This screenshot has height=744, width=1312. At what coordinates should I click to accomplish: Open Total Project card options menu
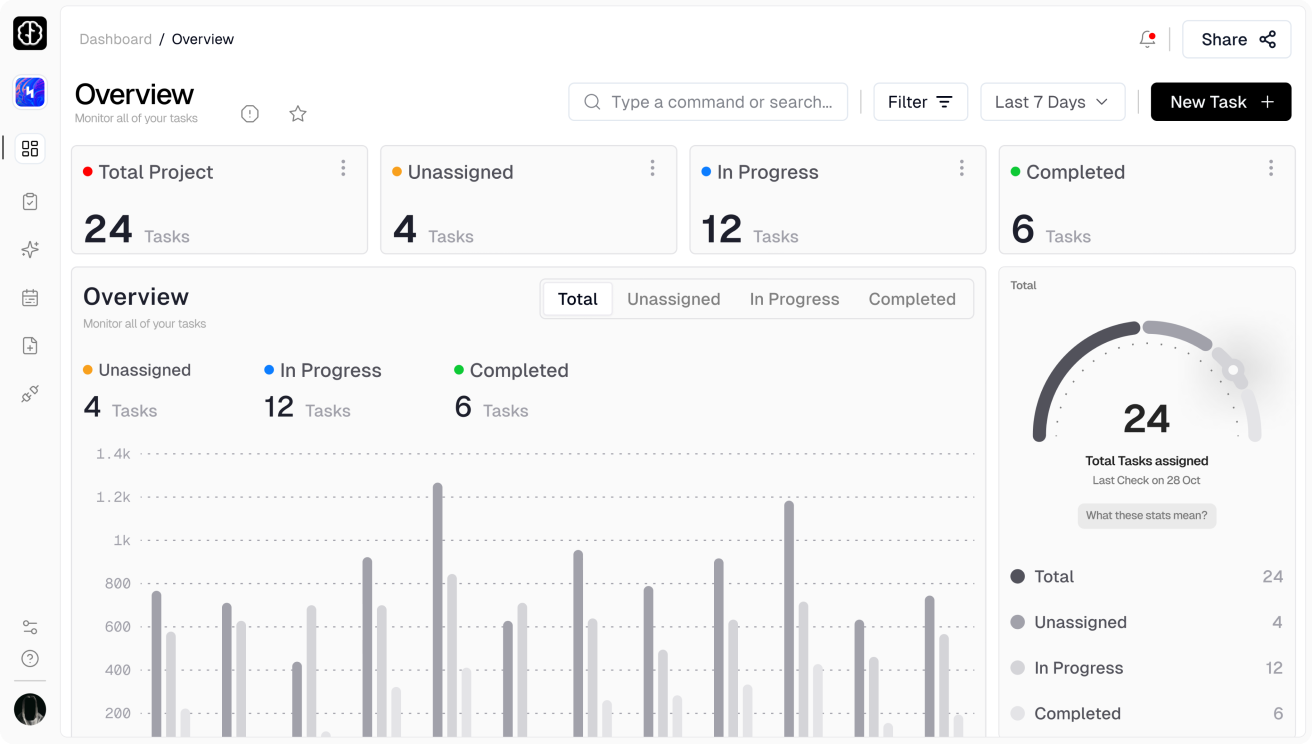pyautogui.click(x=343, y=169)
